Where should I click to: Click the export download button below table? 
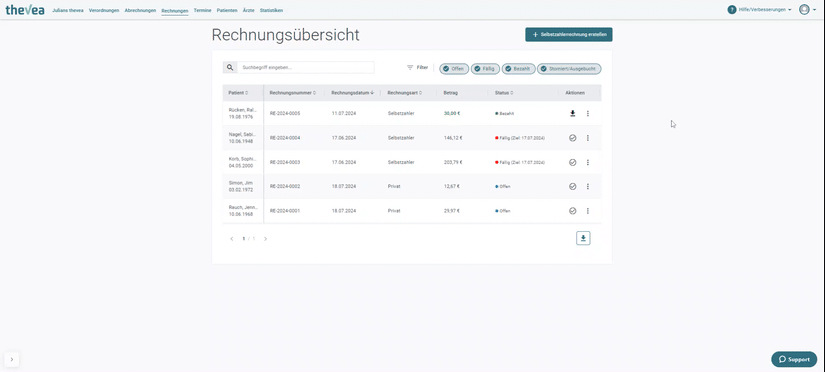pos(583,238)
